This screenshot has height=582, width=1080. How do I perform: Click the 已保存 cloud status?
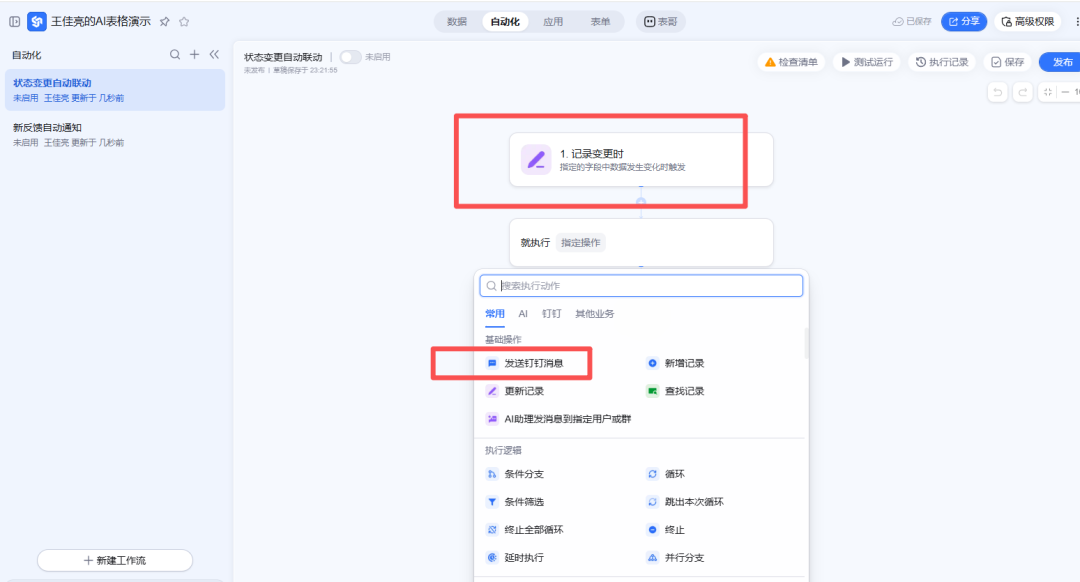click(911, 21)
